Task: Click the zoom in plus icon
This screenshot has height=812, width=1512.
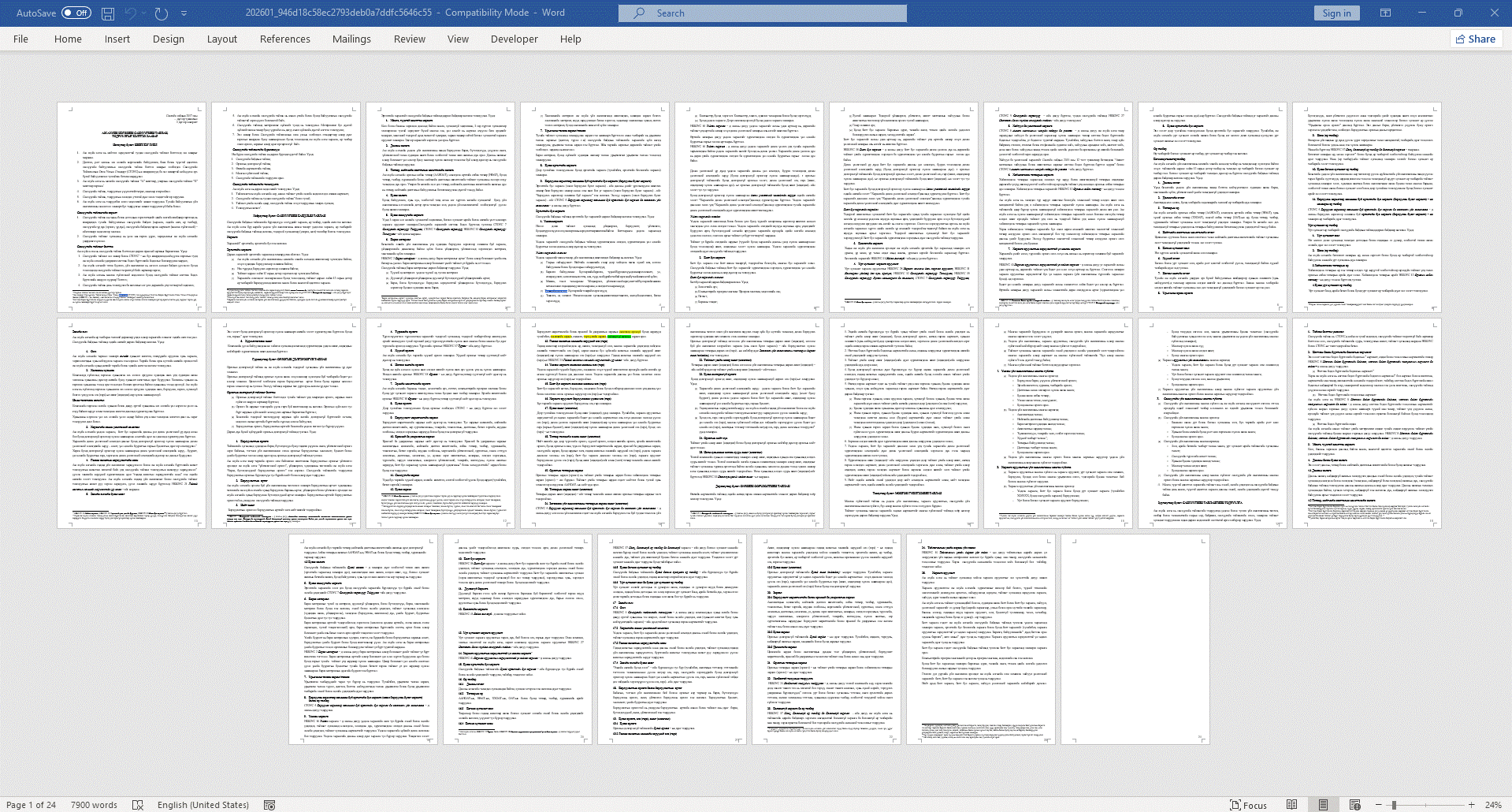Action: pyautogui.click(x=1471, y=805)
